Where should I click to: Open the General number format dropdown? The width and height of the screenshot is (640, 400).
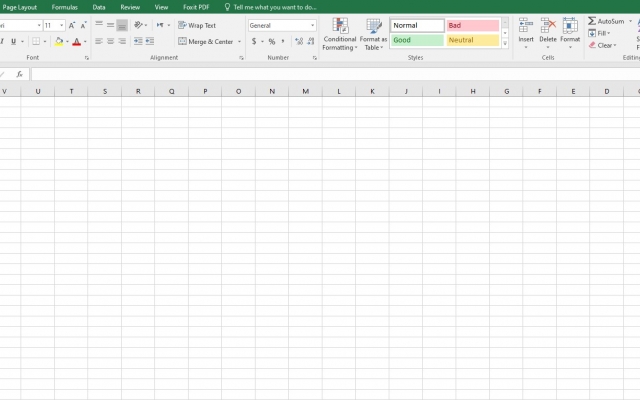pos(312,25)
